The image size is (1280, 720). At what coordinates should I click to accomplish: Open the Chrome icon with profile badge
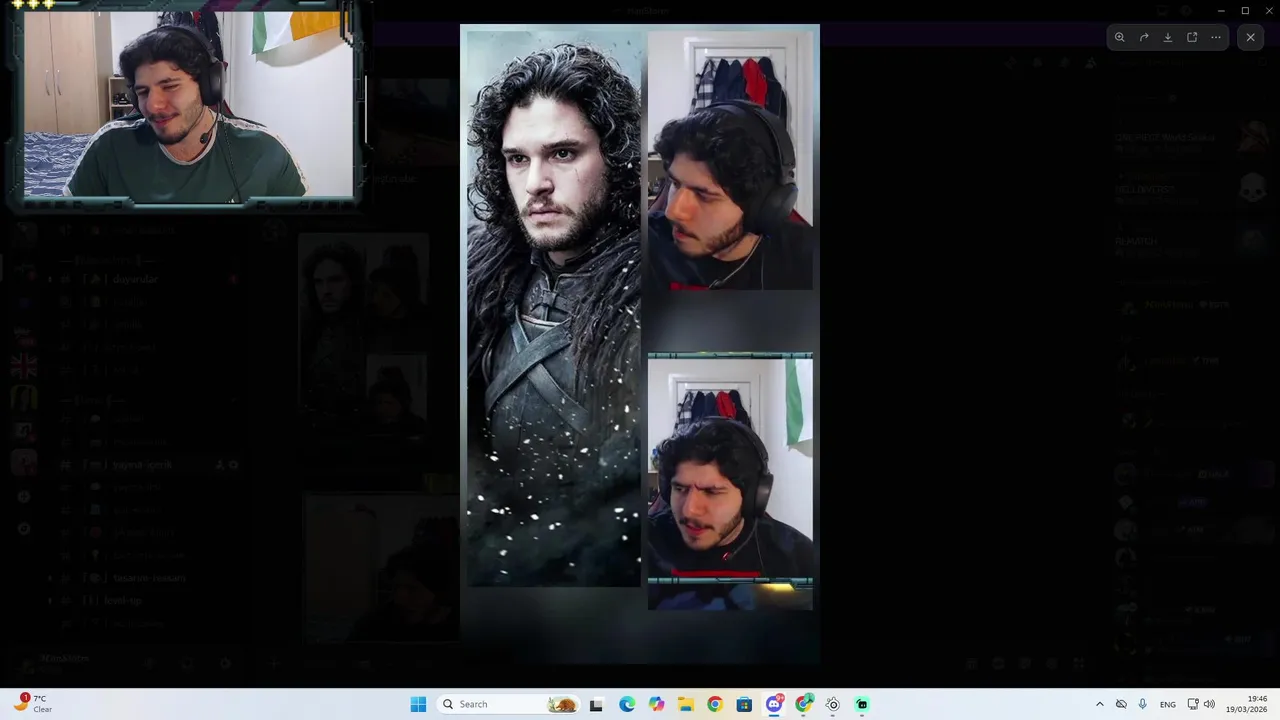[803, 704]
